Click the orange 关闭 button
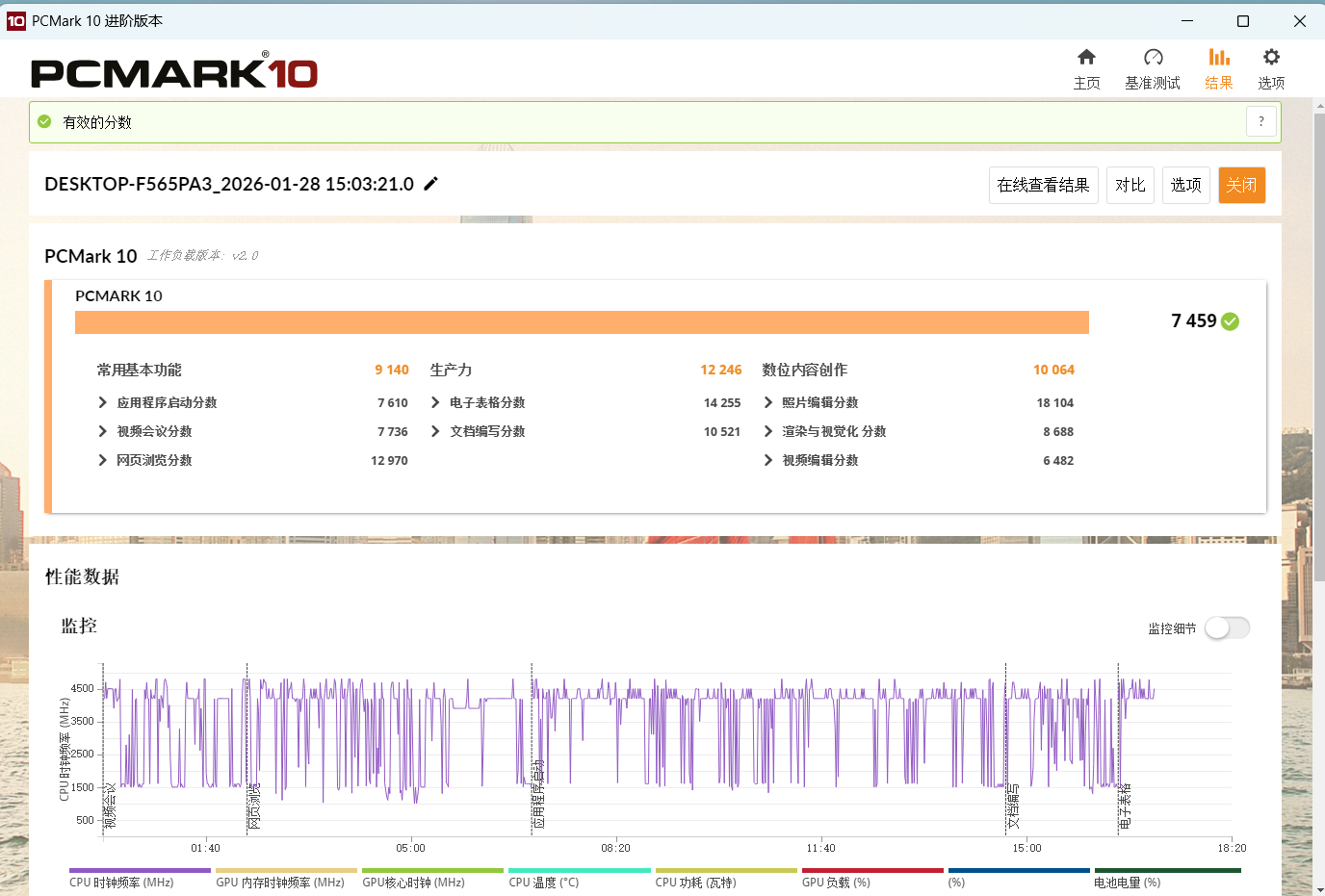The image size is (1325, 896). point(1241,185)
